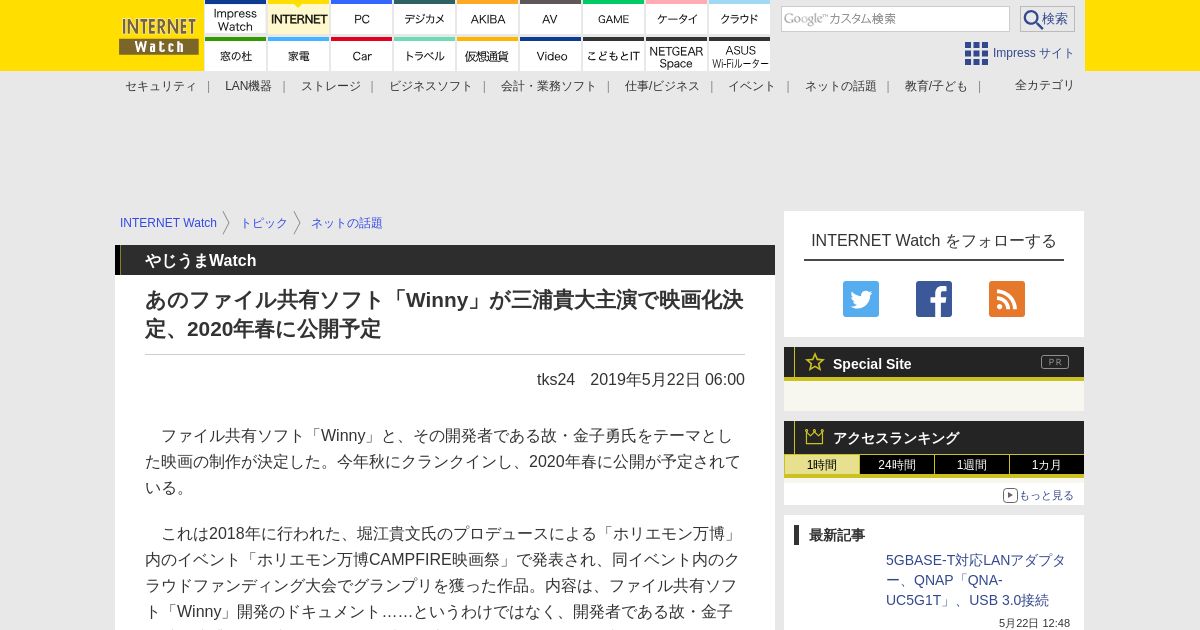This screenshot has height=630, width=1200.
Task: Go to the ケータイ Watch tab
Action: coord(676,18)
